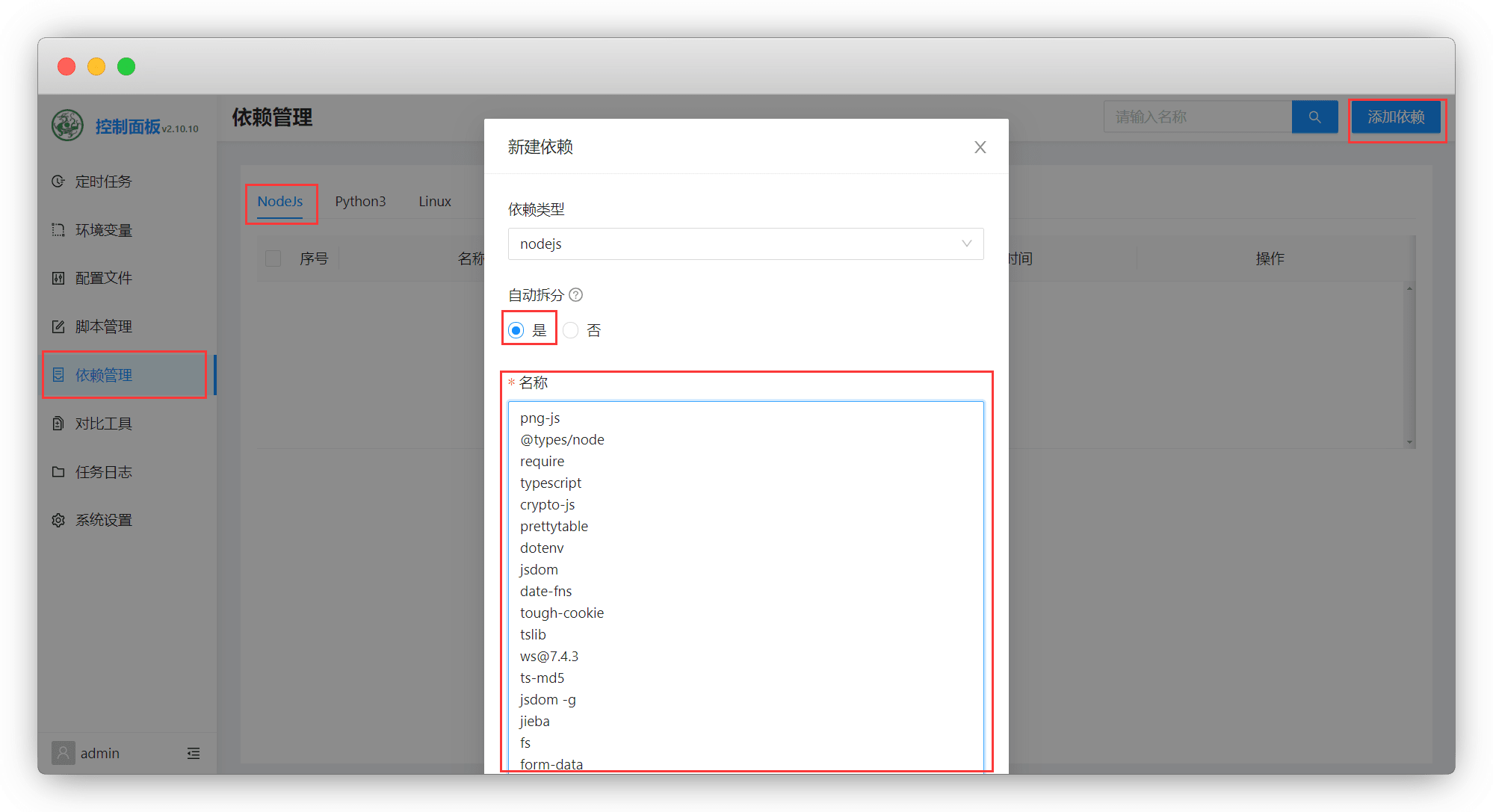Click the blue search magnifier button
Screen dimensions: 1493x812
pyautogui.click(x=1314, y=117)
